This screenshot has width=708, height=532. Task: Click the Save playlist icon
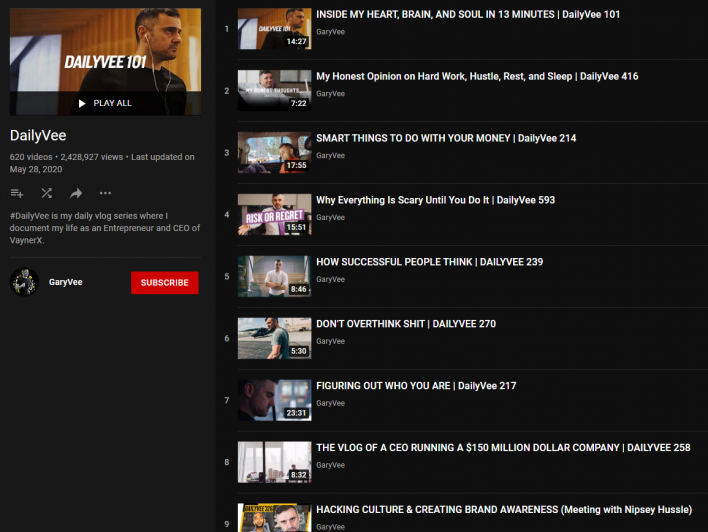pos(17,193)
